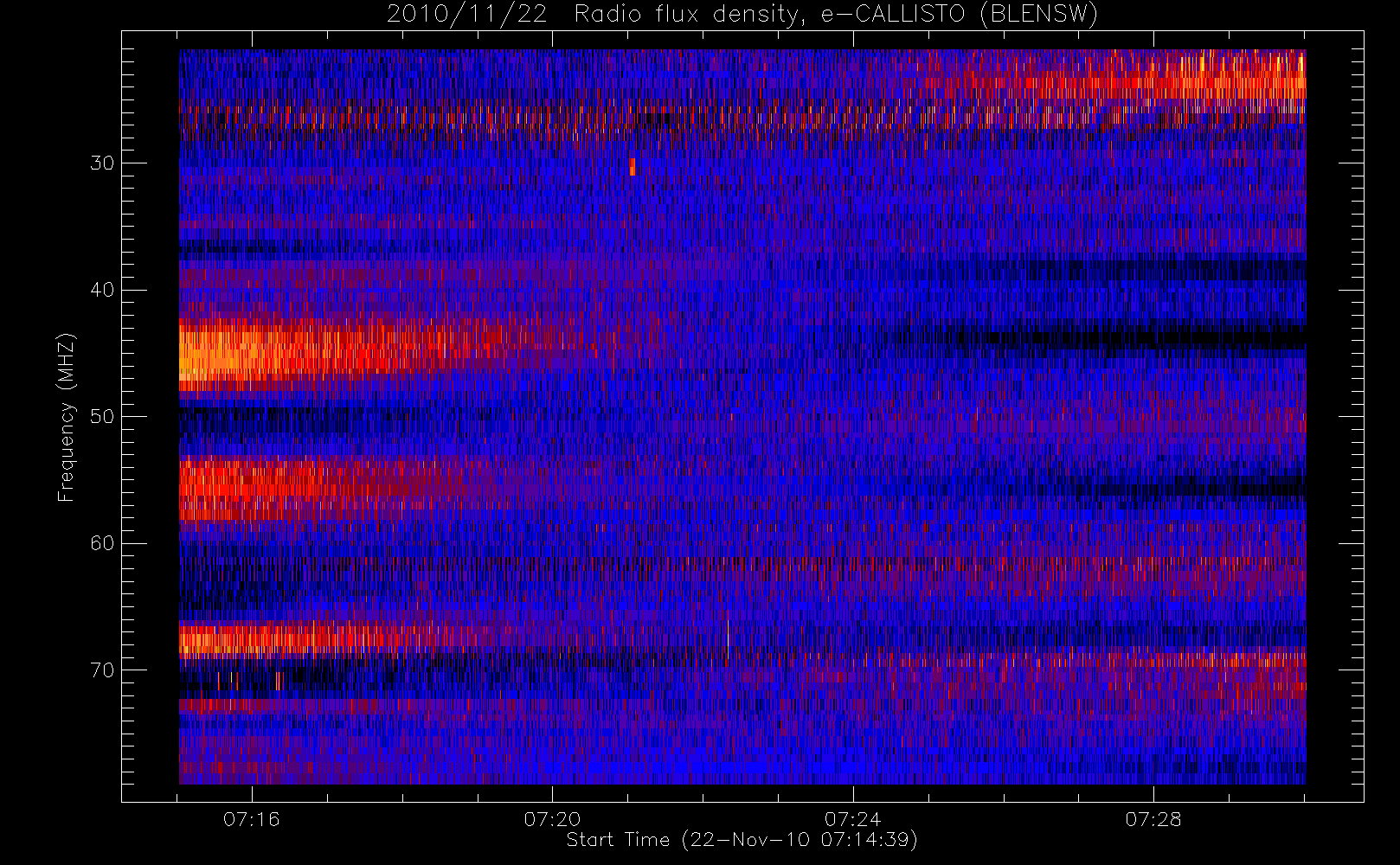The width and height of the screenshot is (1400, 865).
Task: Click the 30 frequency tick label
Action: coord(102,163)
